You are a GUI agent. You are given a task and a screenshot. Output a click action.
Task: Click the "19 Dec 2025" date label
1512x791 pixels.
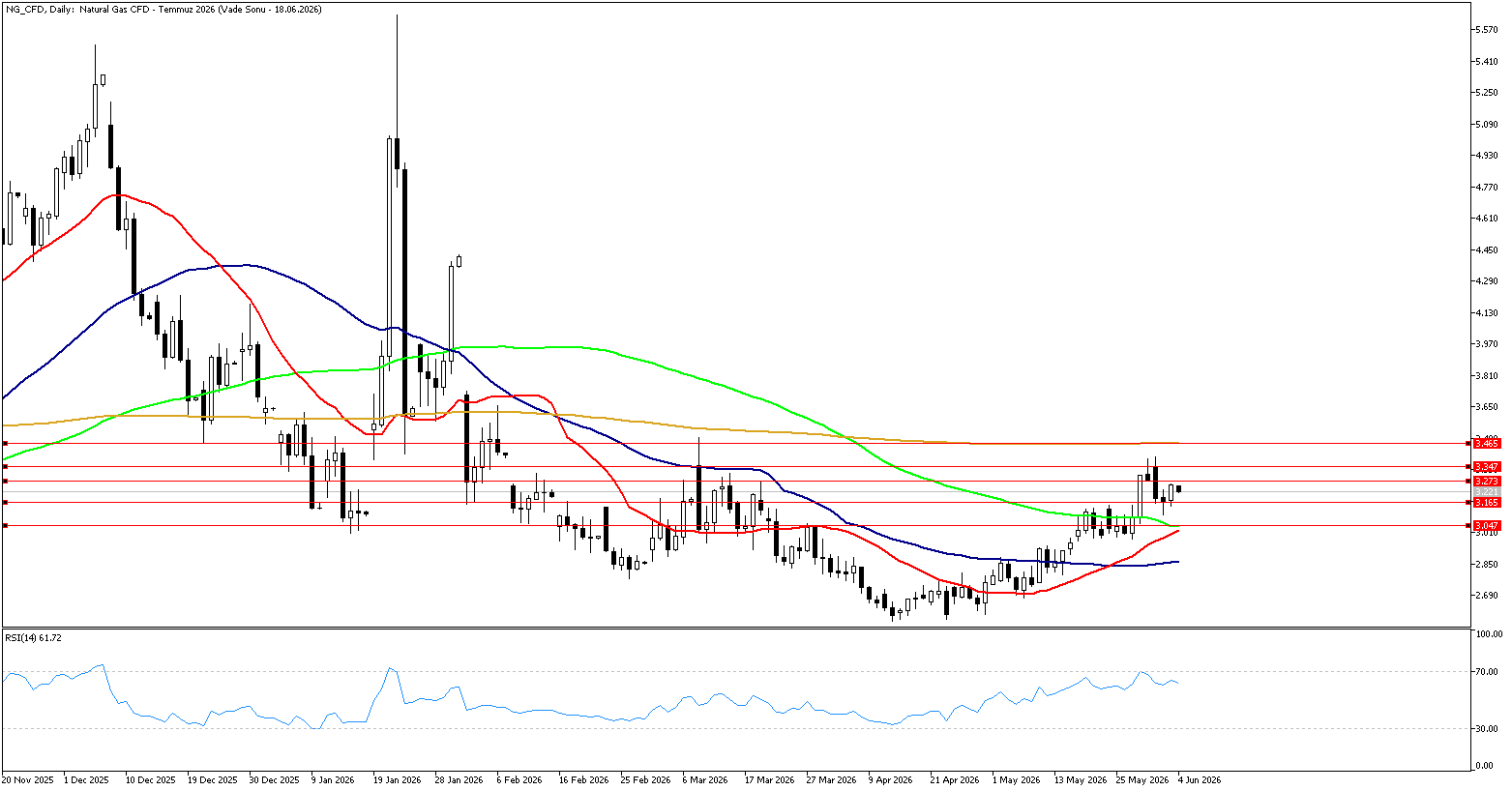coord(213,779)
